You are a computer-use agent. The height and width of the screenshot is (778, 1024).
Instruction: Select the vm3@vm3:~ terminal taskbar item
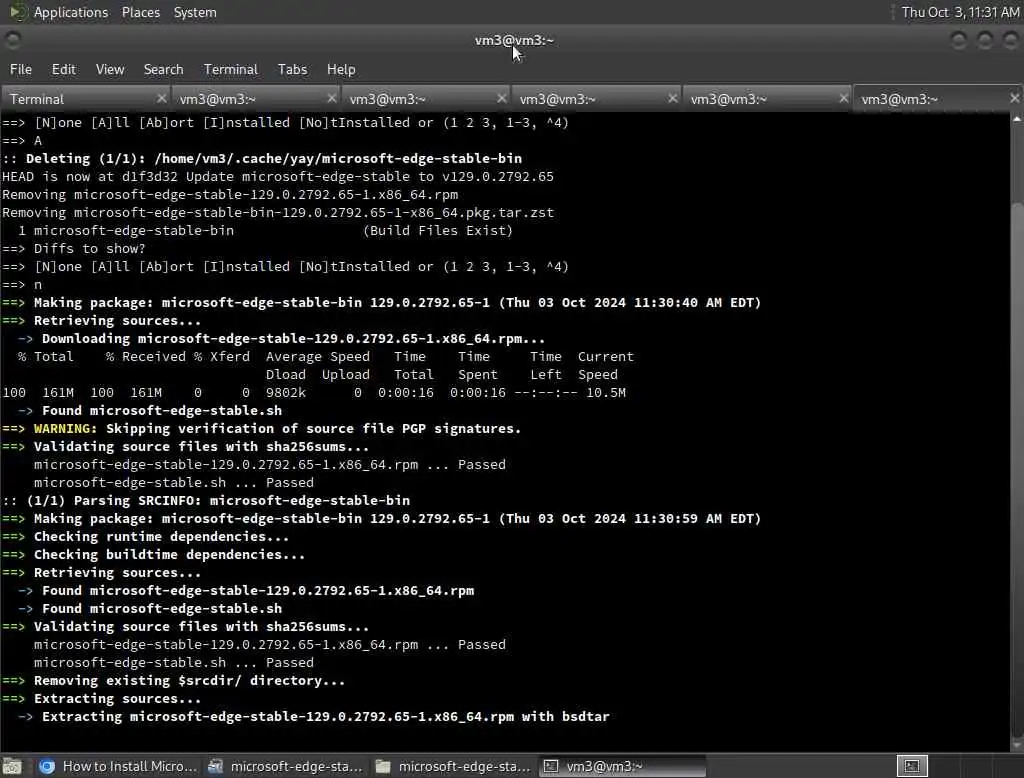[x=622, y=766]
